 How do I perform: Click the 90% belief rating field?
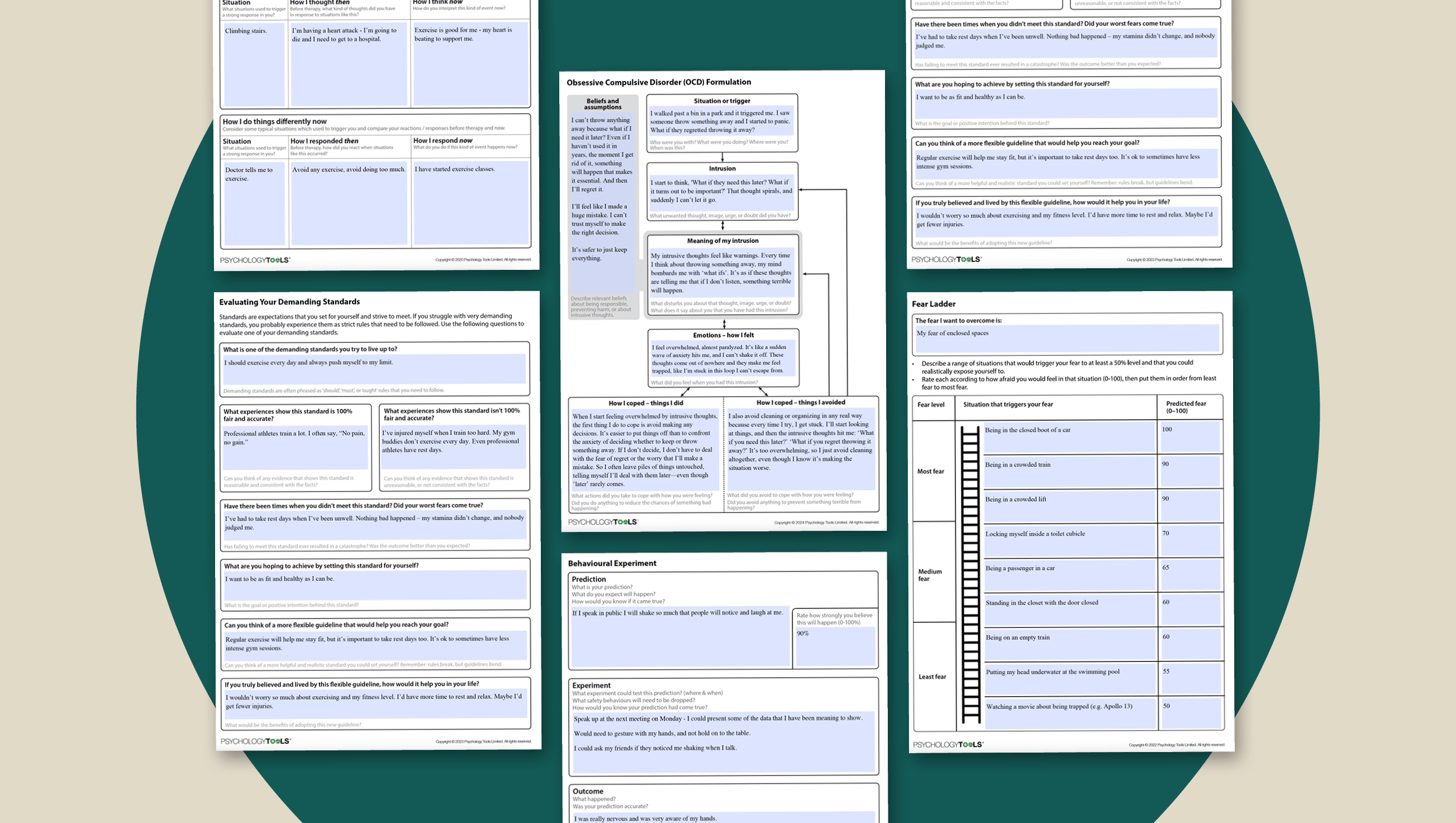click(834, 646)
